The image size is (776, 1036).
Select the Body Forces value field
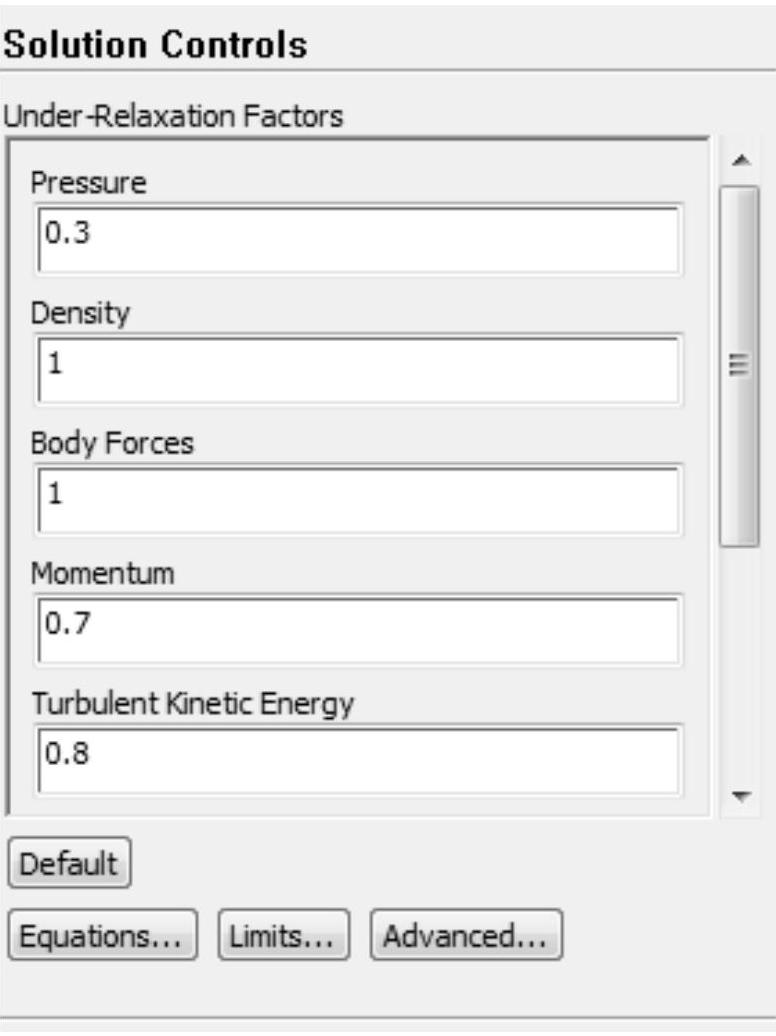pos(358,498)
